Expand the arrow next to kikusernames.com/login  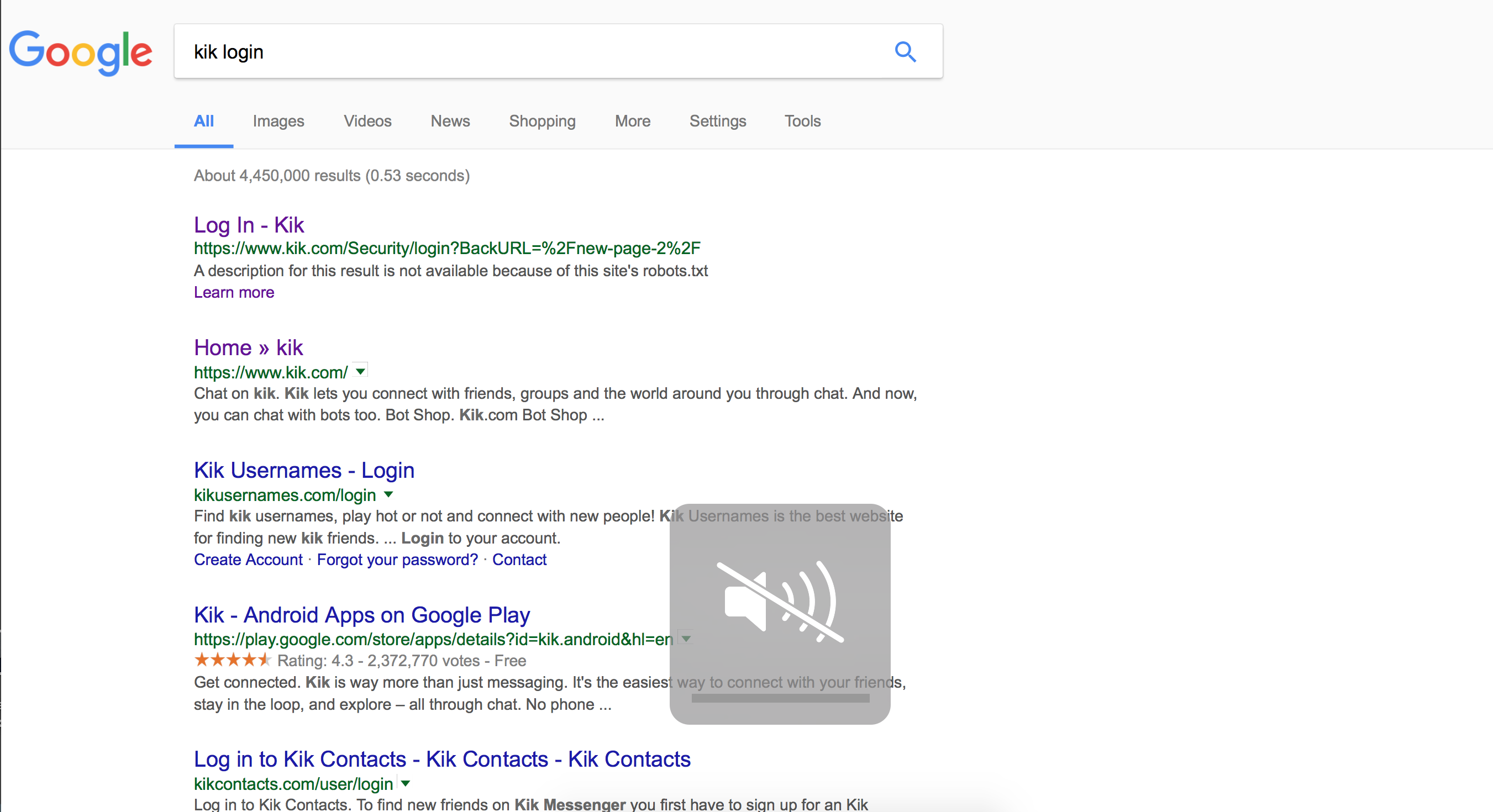click(388, 494)
